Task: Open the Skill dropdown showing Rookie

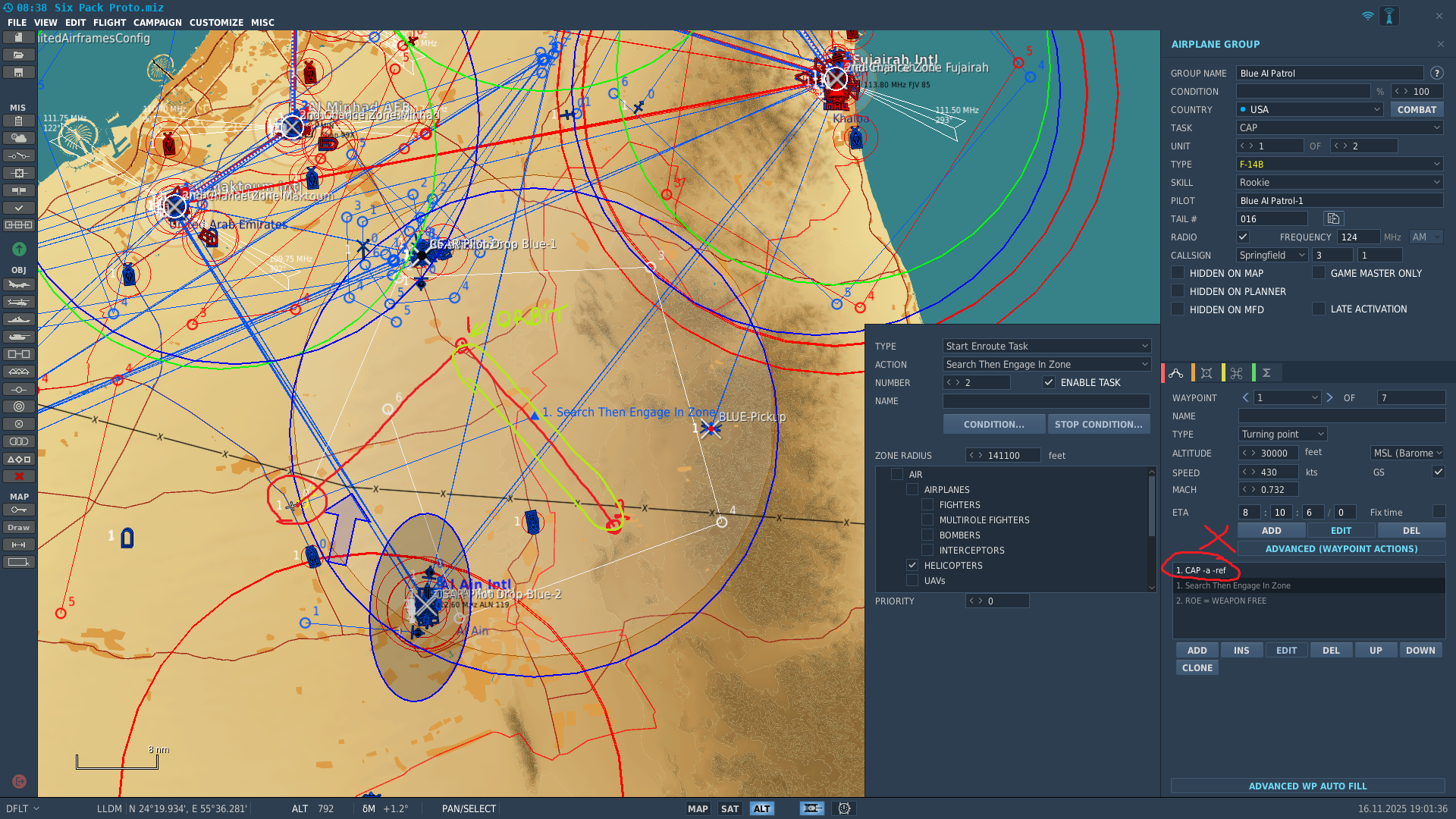Action: [x=1339, y=182]
